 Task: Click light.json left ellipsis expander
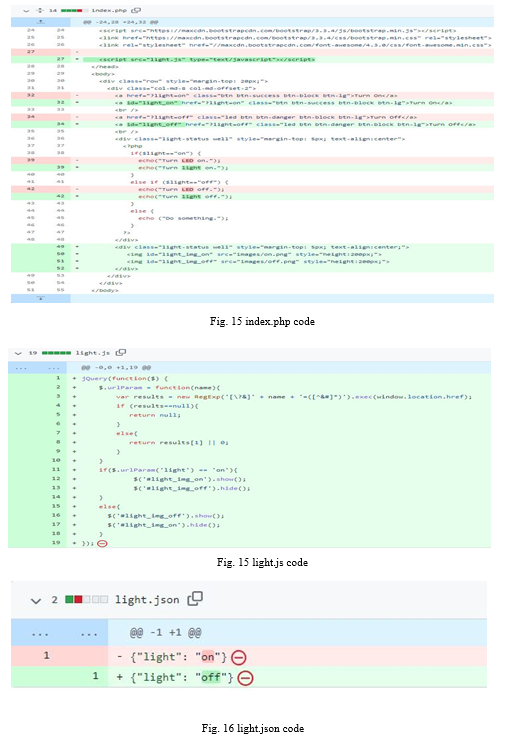(x=40, y=634)
